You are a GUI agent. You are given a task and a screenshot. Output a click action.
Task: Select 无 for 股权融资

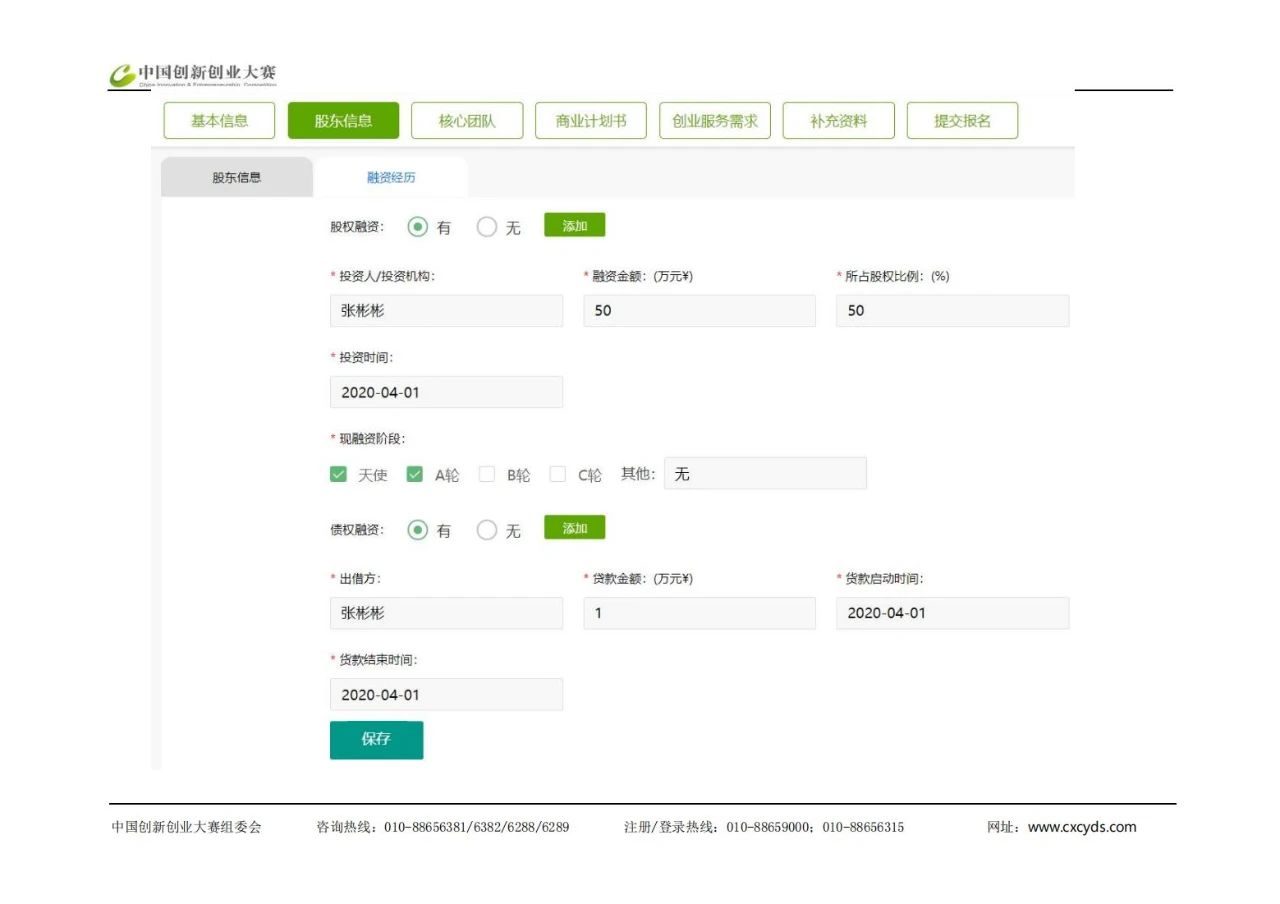[487, 227]
